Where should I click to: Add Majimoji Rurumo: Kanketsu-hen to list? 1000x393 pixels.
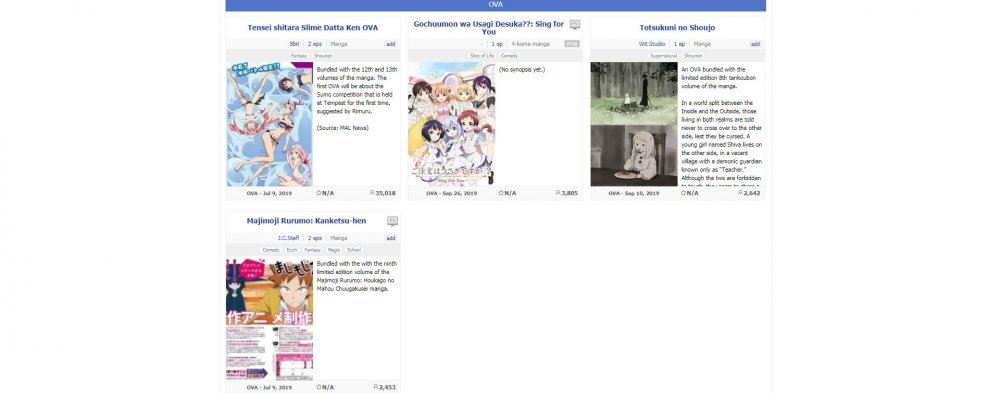pos(391,238)
